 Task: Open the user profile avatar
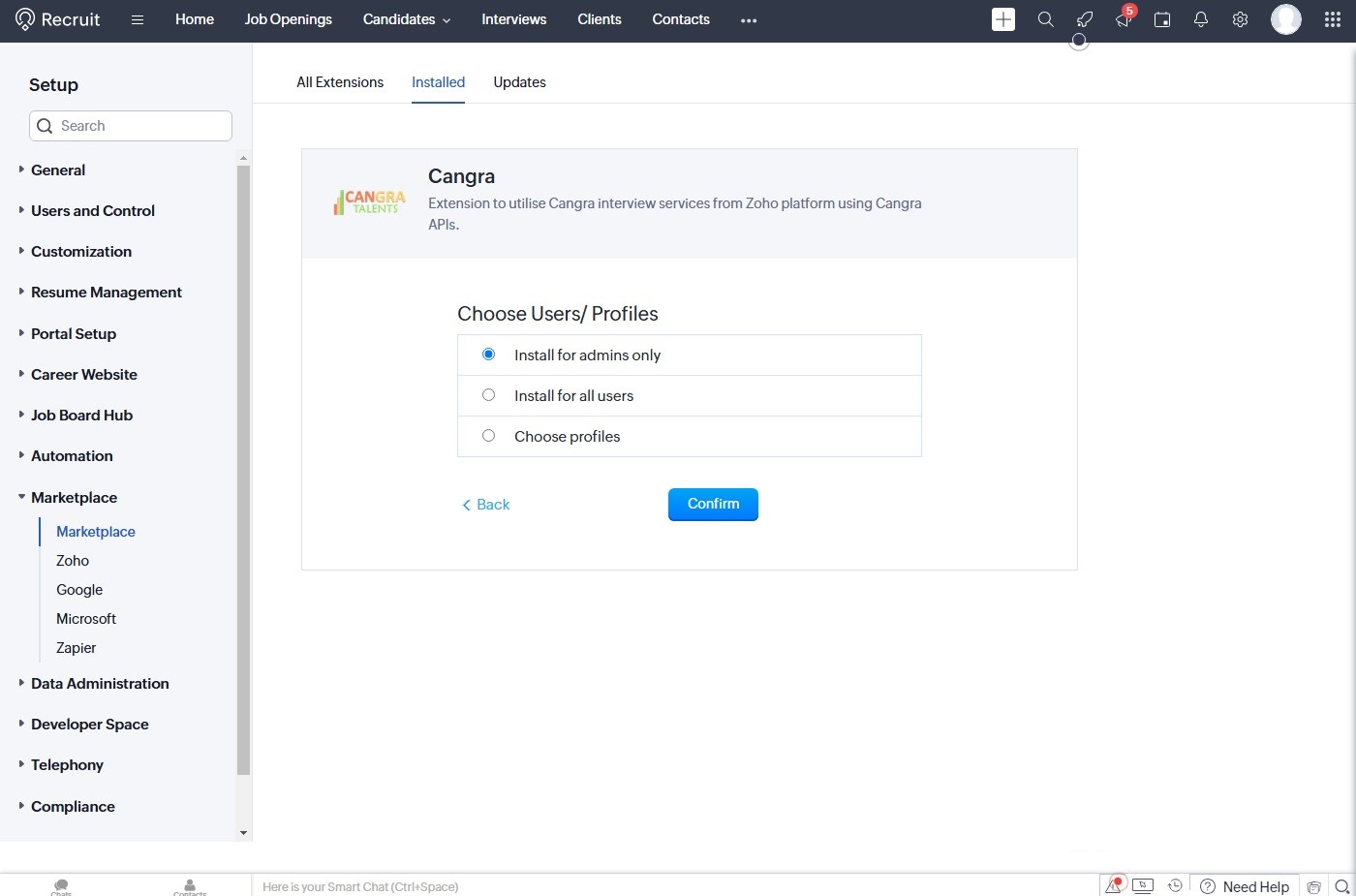pos(1286,19)
